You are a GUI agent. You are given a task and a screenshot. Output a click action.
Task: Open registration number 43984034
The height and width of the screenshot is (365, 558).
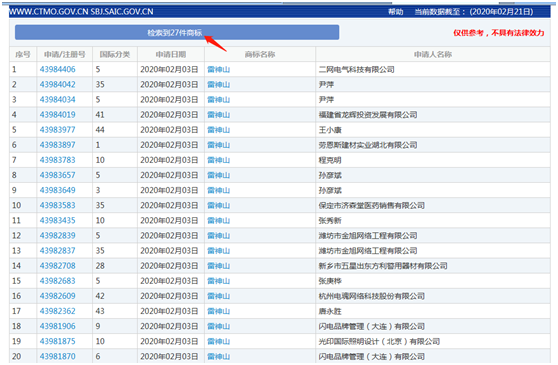pos(58,100)
